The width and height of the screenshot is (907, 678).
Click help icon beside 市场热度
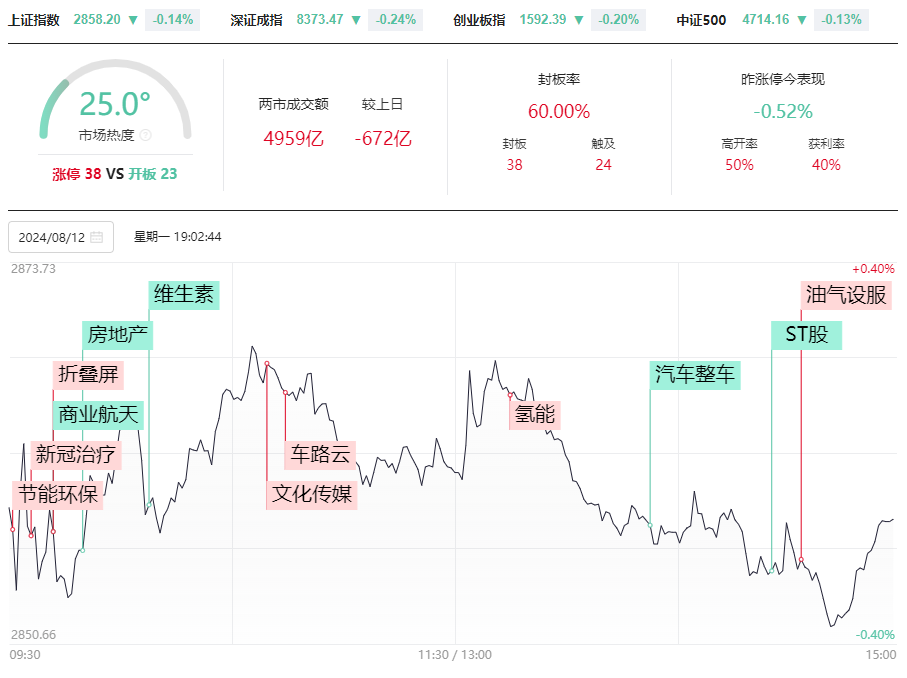[146, 135]
